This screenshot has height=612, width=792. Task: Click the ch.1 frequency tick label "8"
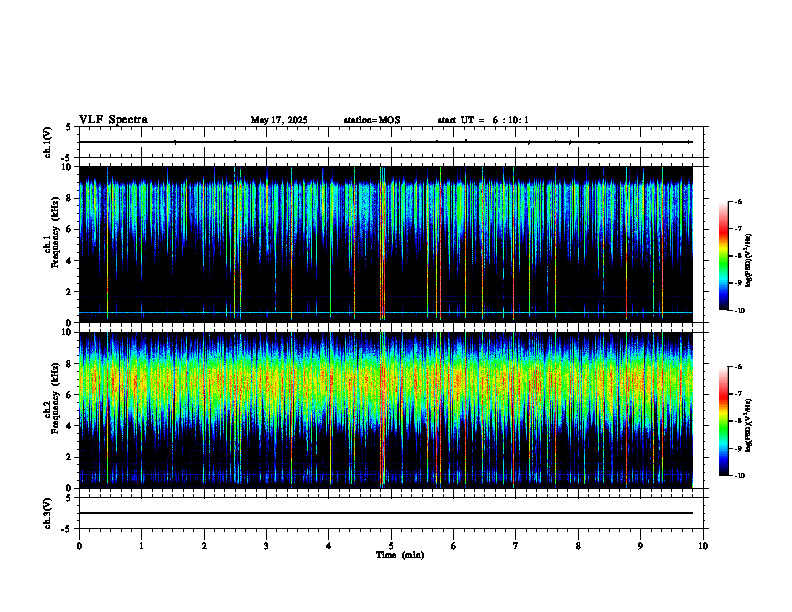pyautogui.click(x=70, y=198)
